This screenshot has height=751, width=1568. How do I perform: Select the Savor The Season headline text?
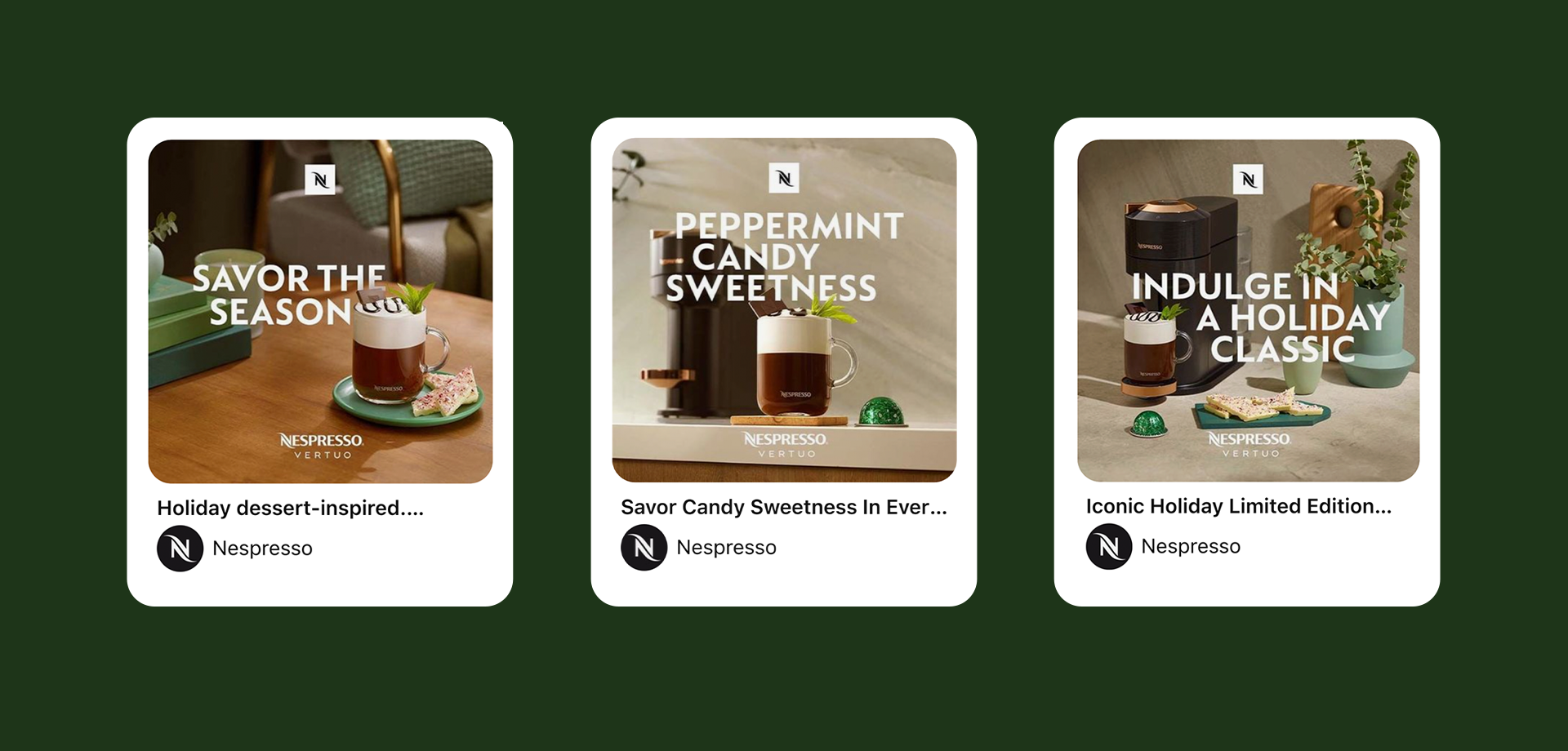pyautogui.click(x=288, y=296)
